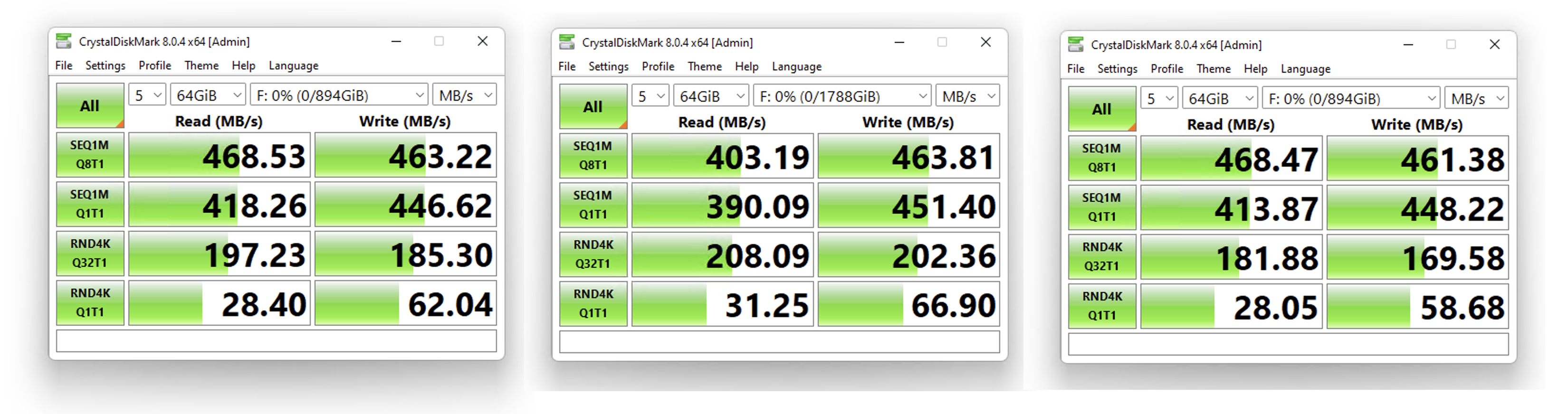1568x414 pixels.
Task: Click the CrystalDiskMark app icon in left window
Action: click(x=64, y=41)
